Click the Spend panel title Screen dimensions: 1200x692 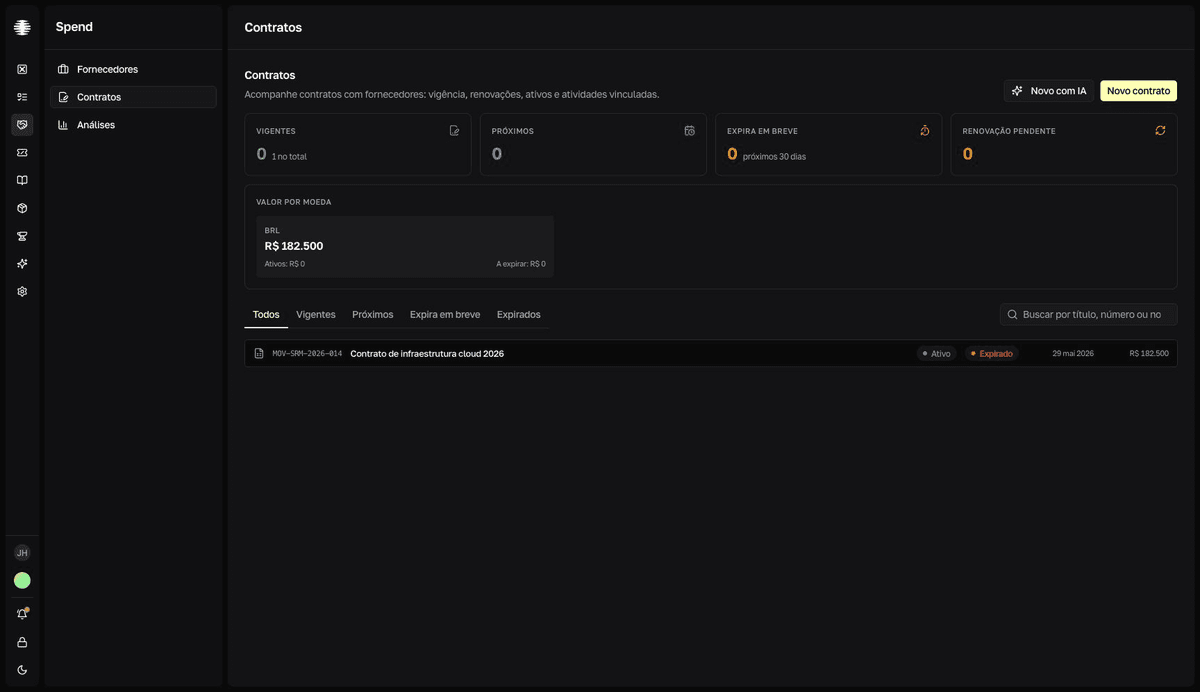pyautogui.click(x=74, y=28)
